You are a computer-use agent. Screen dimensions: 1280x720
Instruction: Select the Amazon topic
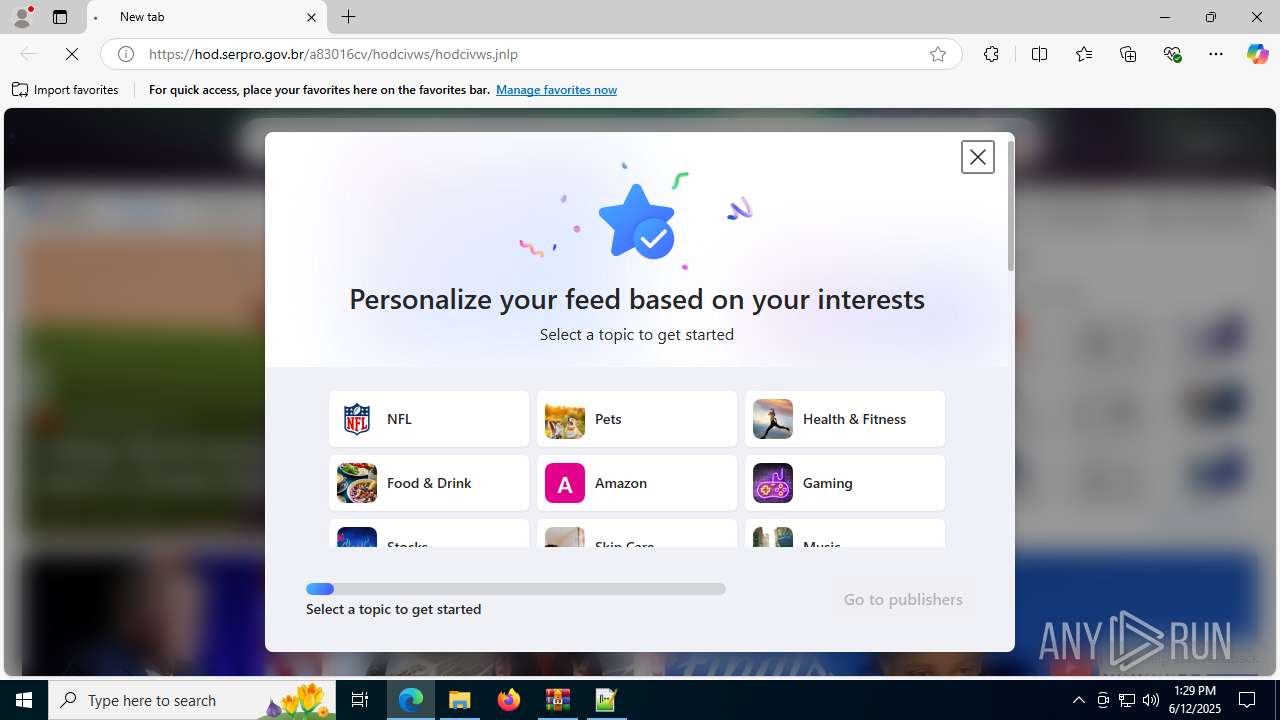(x=637, y=483)
